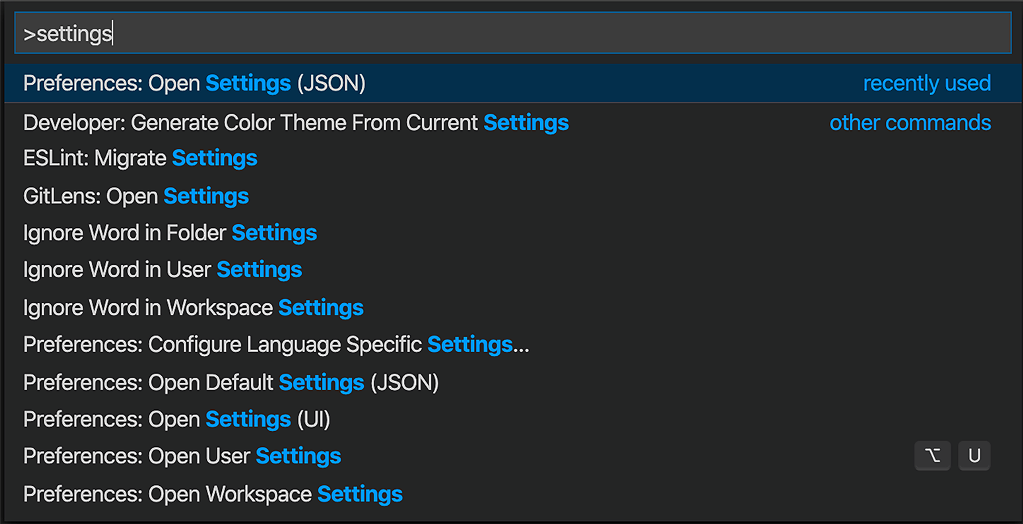Run ESLint: Migrate Settings command

pos(512,159)
